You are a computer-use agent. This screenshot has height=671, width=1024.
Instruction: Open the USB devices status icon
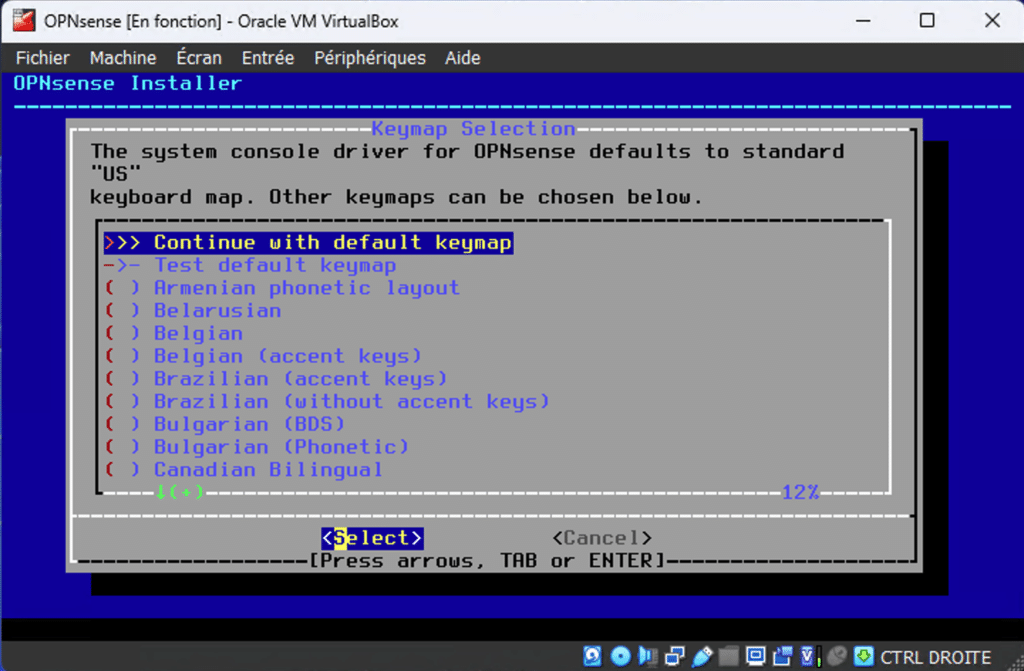point(702,656)
